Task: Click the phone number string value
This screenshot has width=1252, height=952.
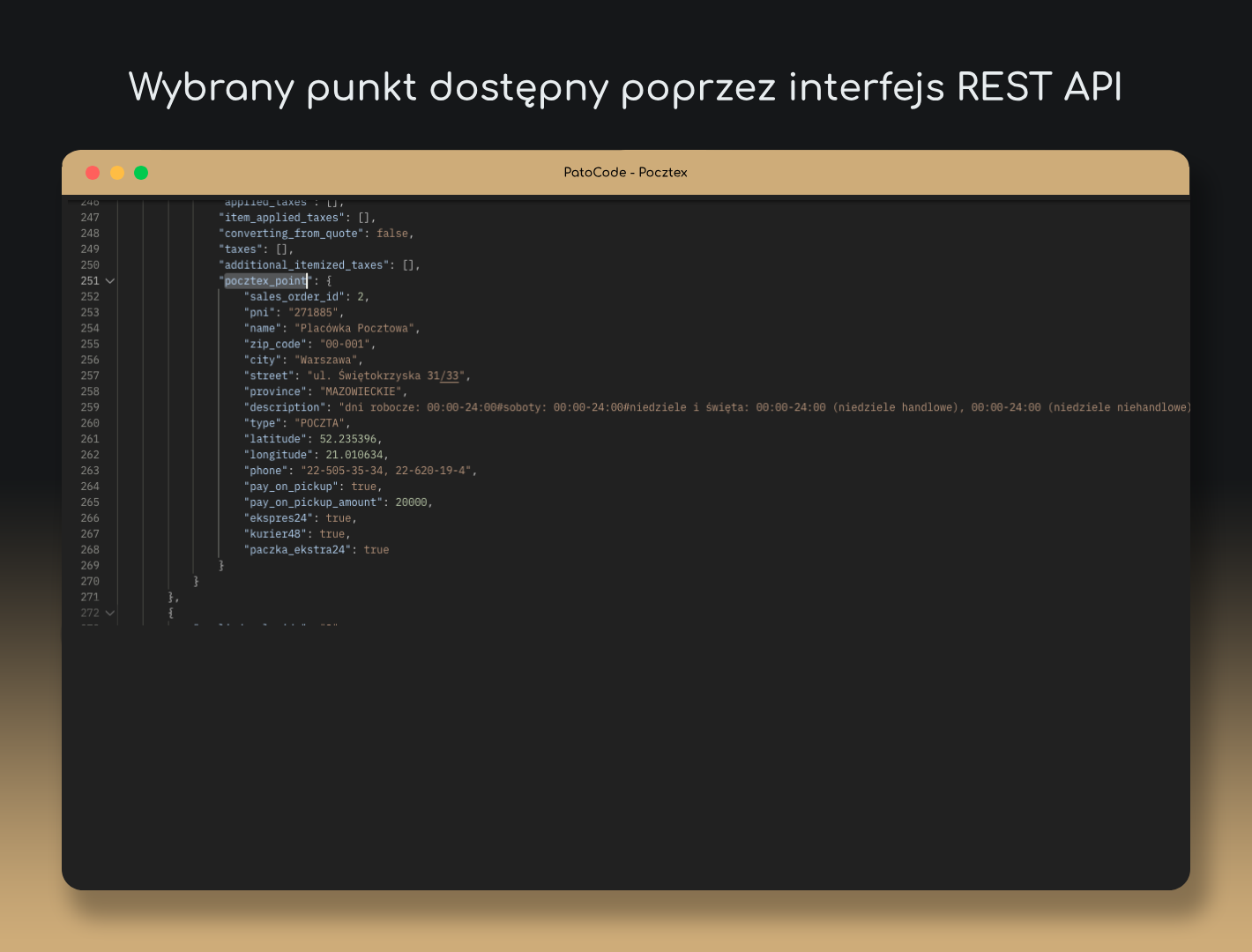Action: point(388,471)
